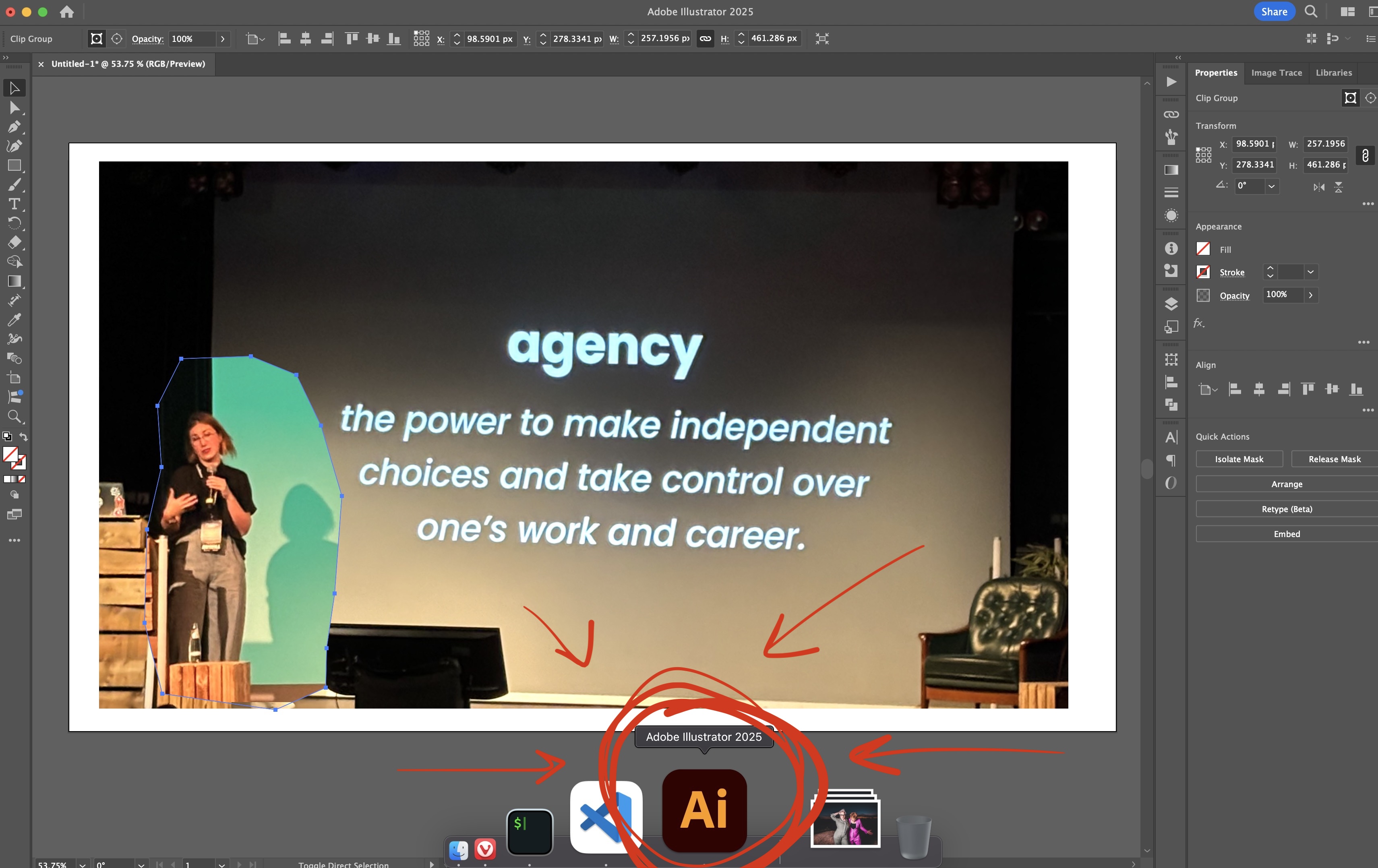Open more Transform options ellipsis
The image size is (1378, 868).
(1368, 204)
